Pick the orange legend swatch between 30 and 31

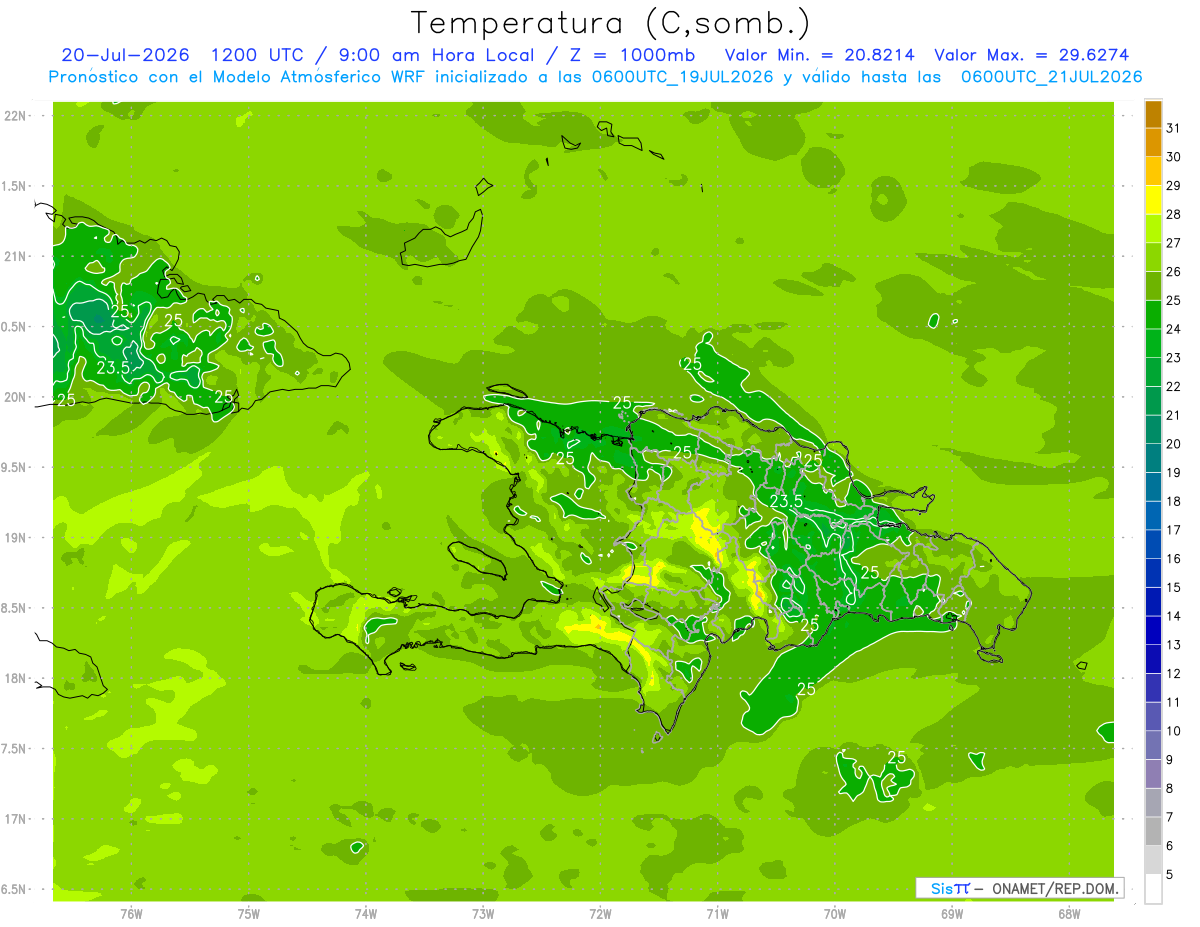click(x=1153, y=143)
